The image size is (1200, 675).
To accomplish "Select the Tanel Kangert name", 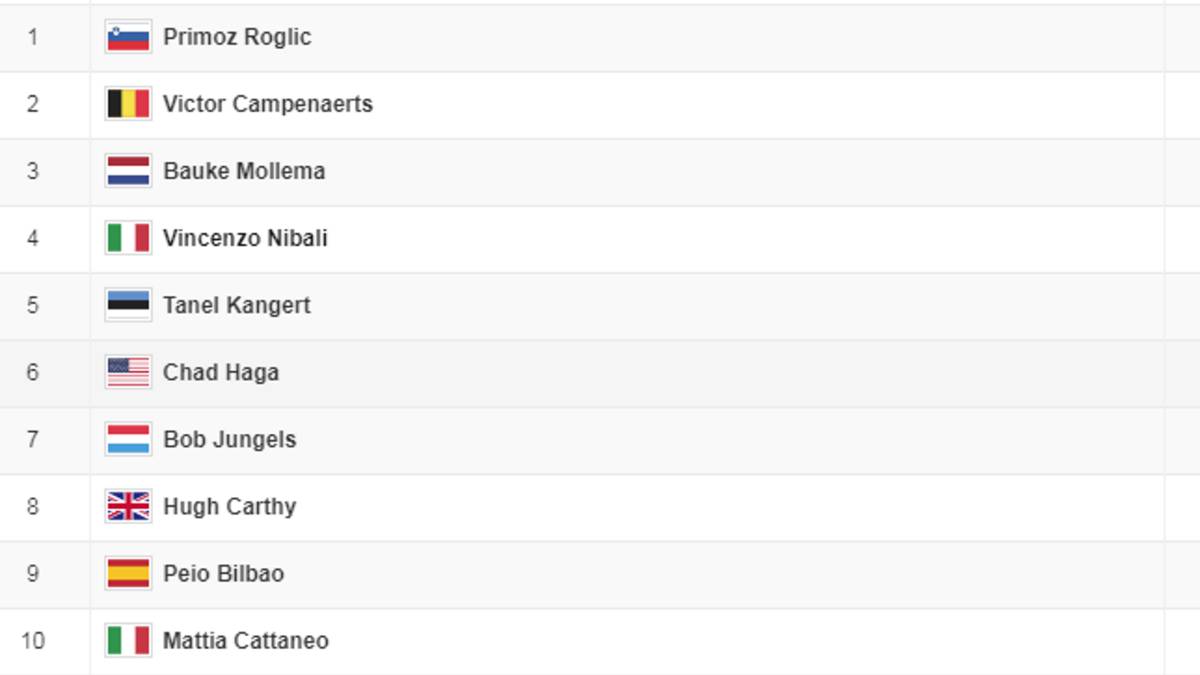I will point(237,306).
